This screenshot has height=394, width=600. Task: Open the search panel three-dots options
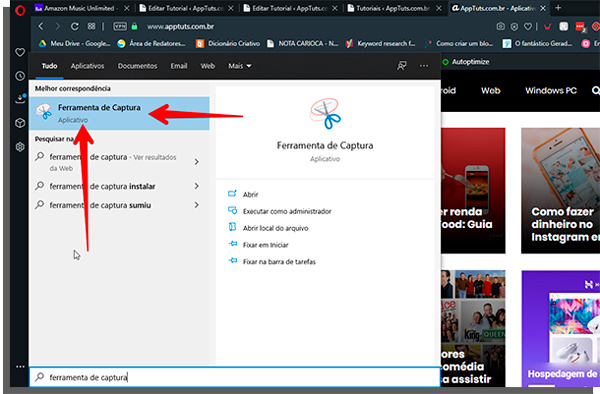tap(424, 66)
